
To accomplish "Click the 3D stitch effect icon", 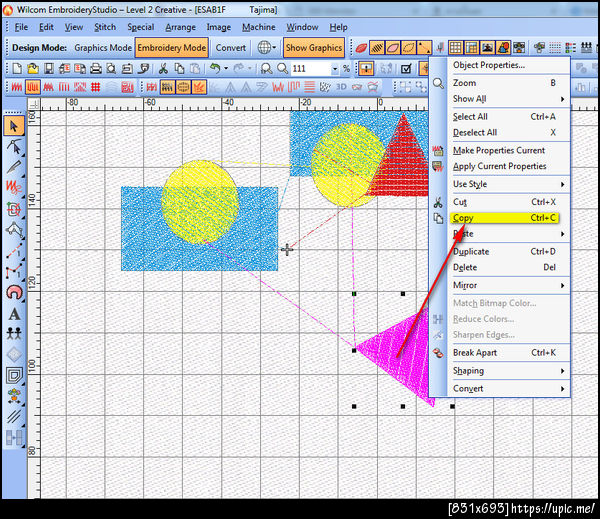I will click(x=341, y=87).
